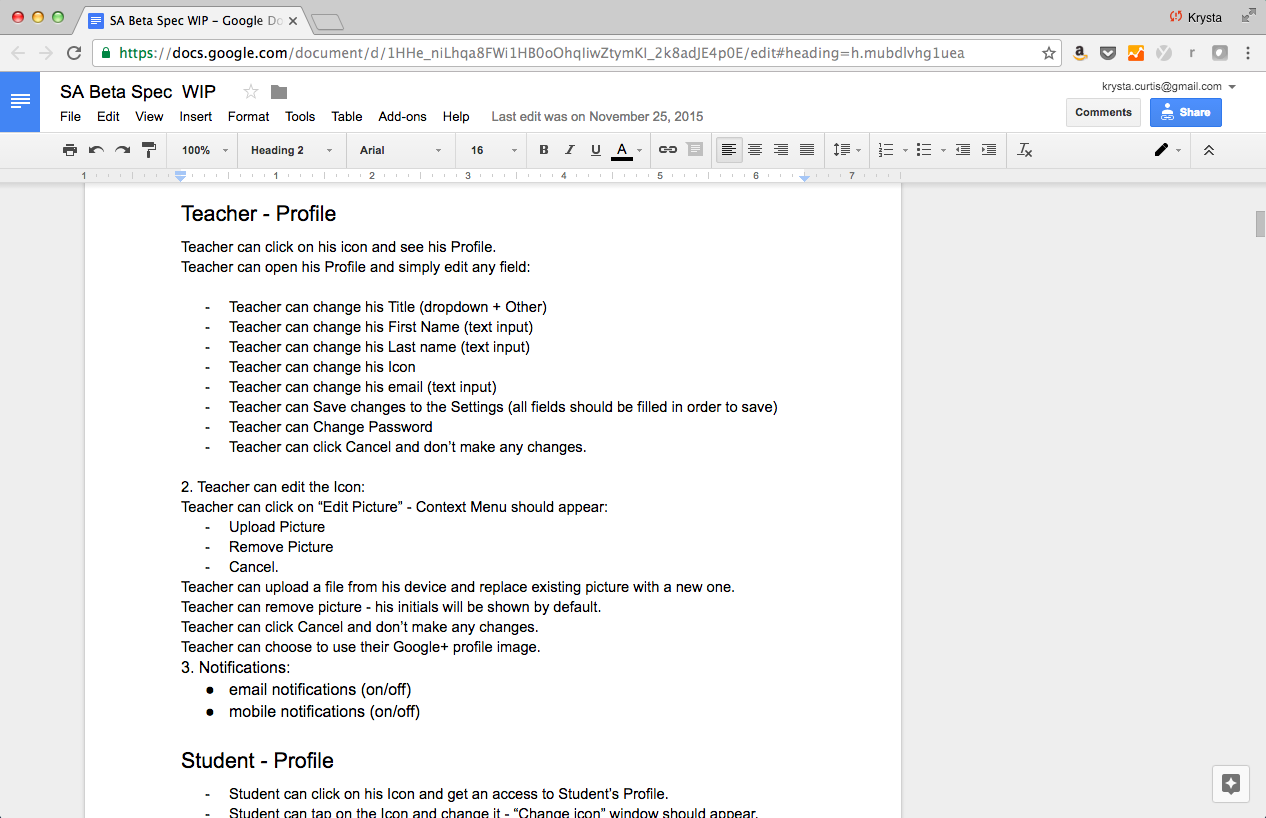Open the File menu
The width and height of the screenshot is (1266, 818).
(70, 116)
